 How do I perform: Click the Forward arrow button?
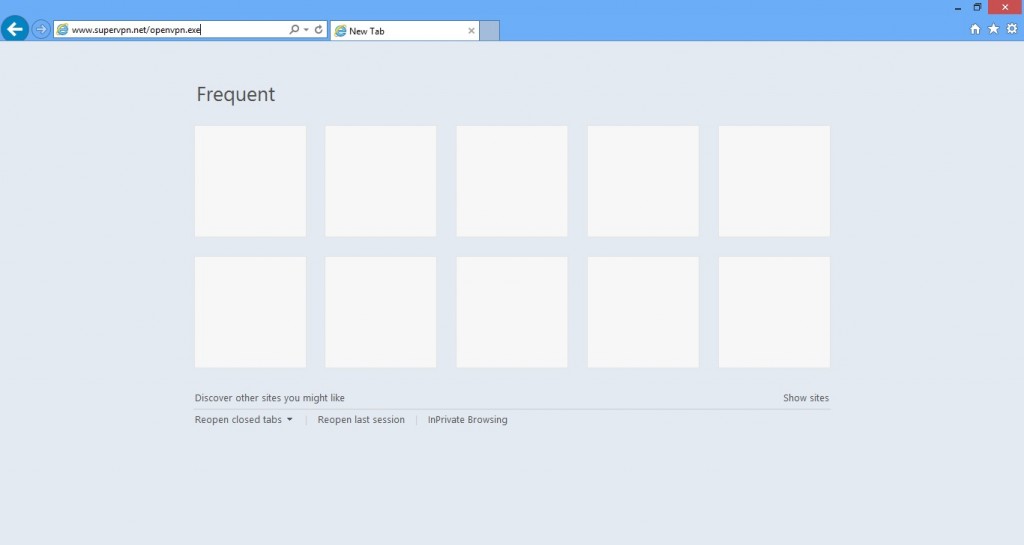click(x=41, y=30)
